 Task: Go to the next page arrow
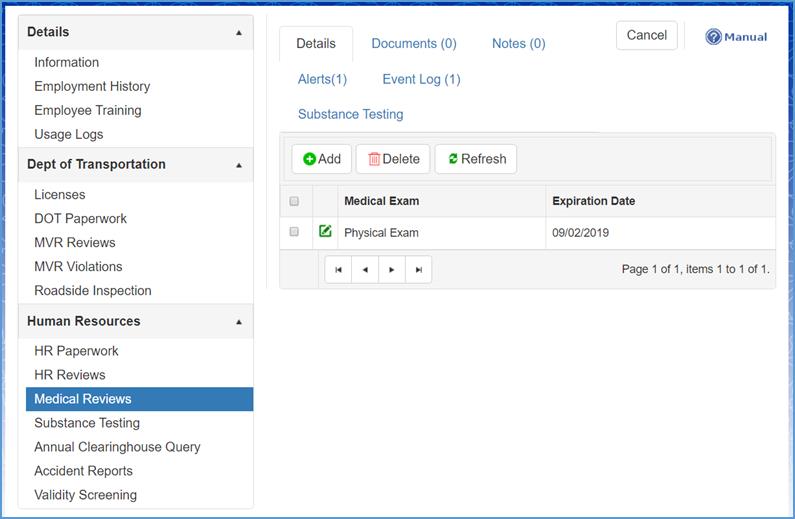pos(392,269)
